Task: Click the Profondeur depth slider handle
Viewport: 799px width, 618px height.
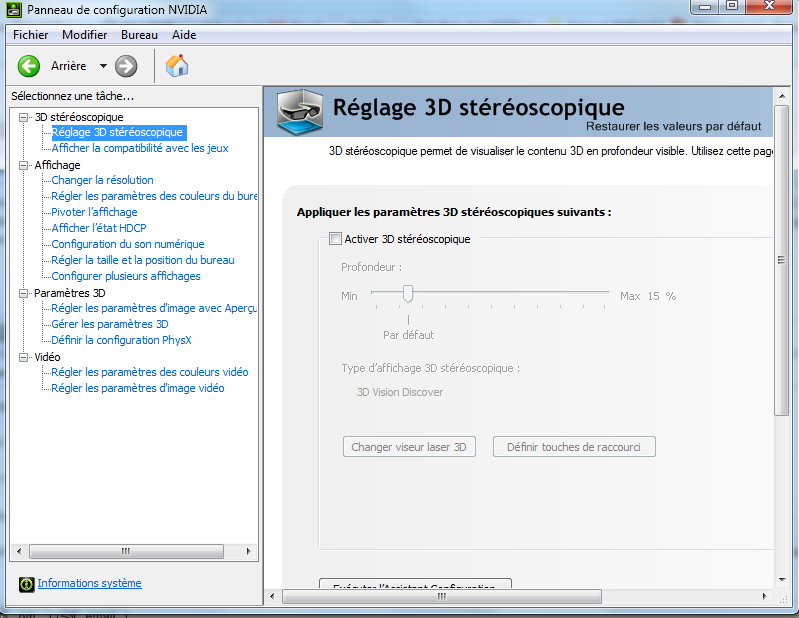Action: (408, 293)
